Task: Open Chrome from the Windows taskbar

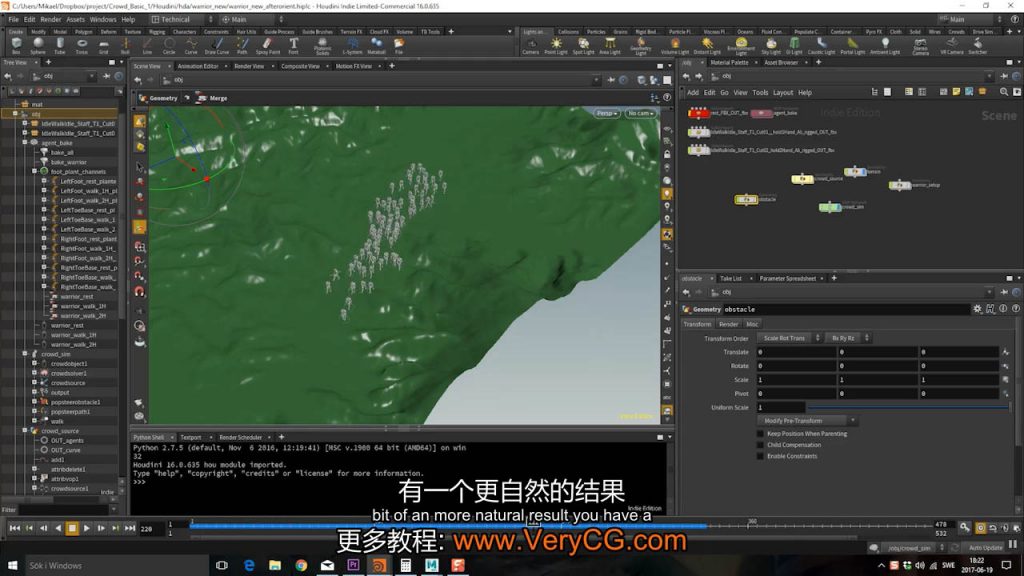Action: (301, 565)
